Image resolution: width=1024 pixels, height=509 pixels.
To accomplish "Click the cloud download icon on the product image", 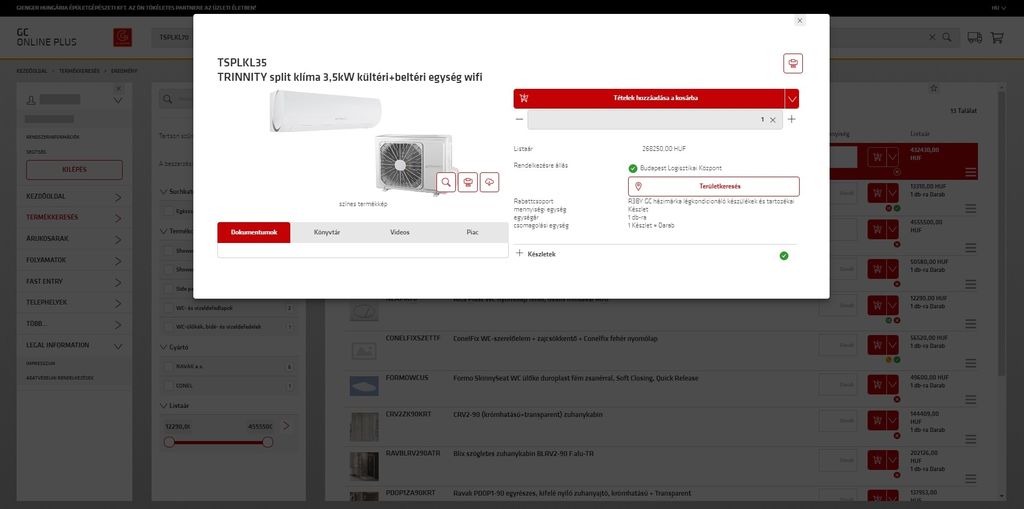I will tap(489, 182).
